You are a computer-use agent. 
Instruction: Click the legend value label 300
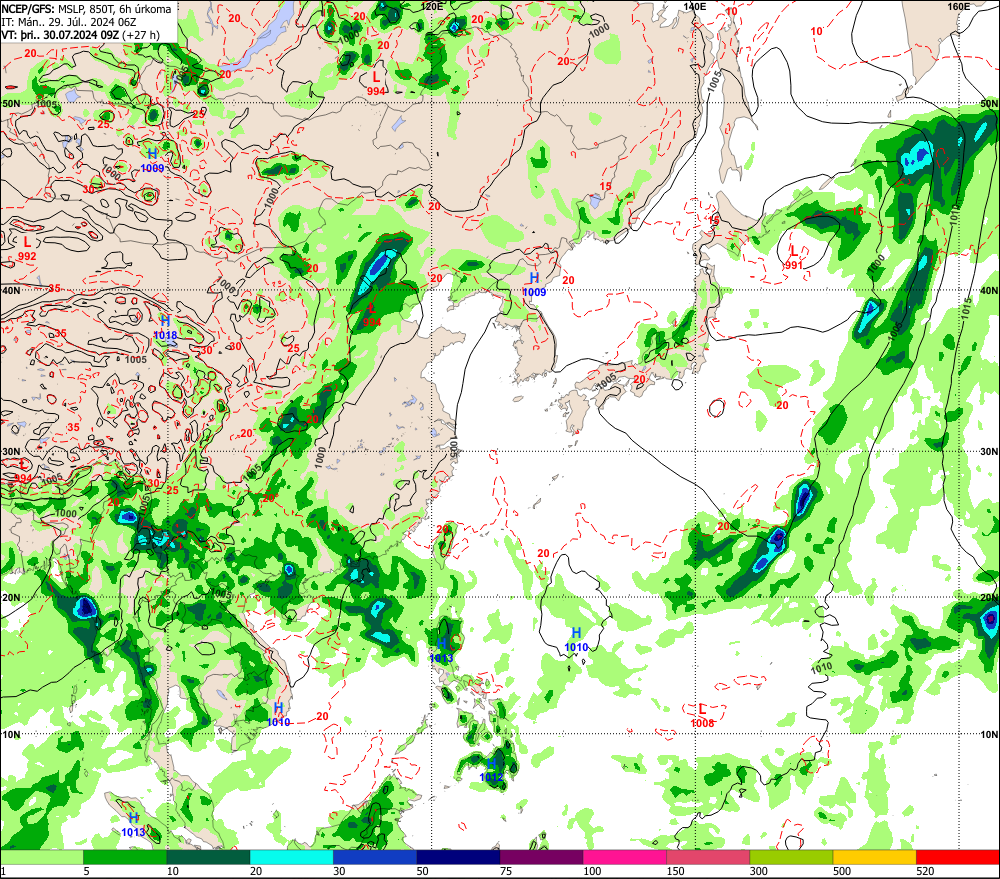click(x=758, y=871)
